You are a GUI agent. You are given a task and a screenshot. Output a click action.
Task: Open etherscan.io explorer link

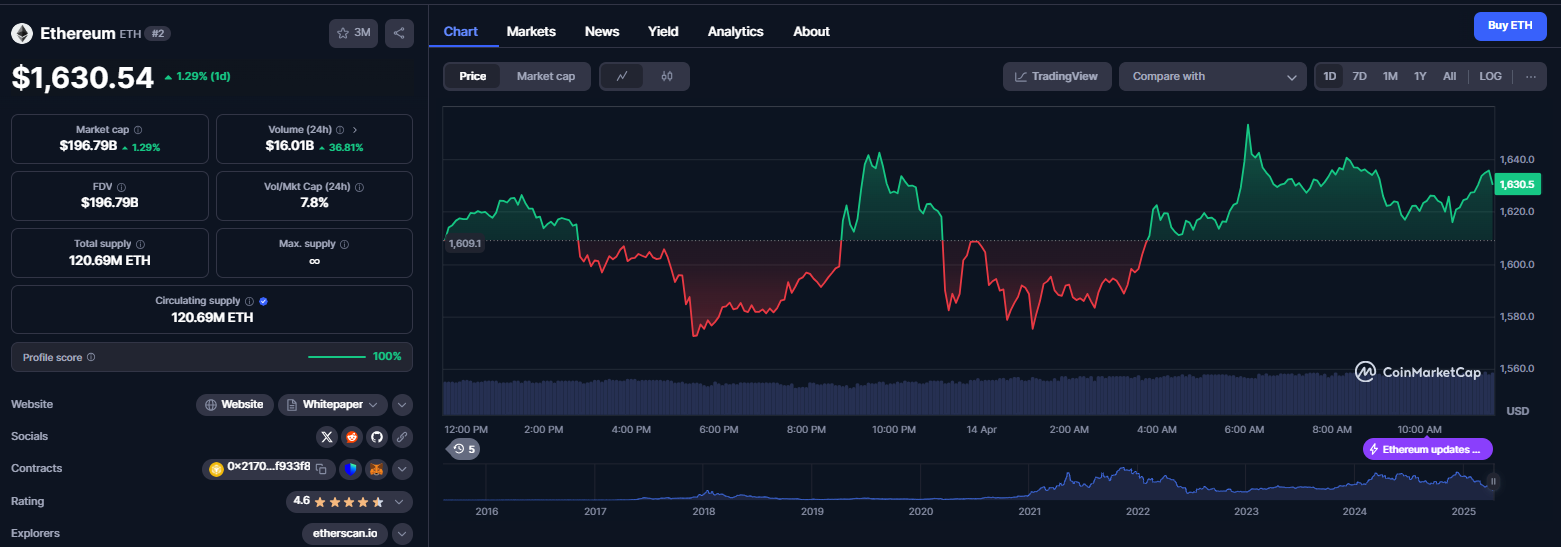tap(345, 533)
